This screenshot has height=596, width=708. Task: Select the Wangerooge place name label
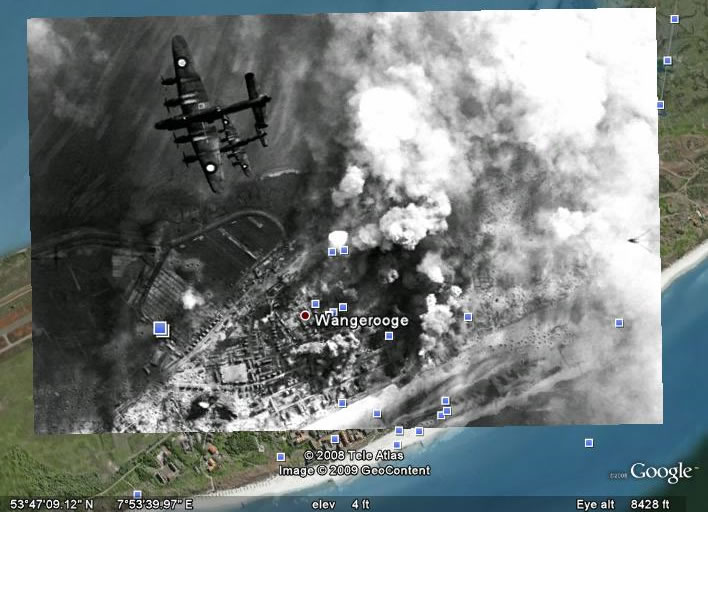(x=362, y=320)
